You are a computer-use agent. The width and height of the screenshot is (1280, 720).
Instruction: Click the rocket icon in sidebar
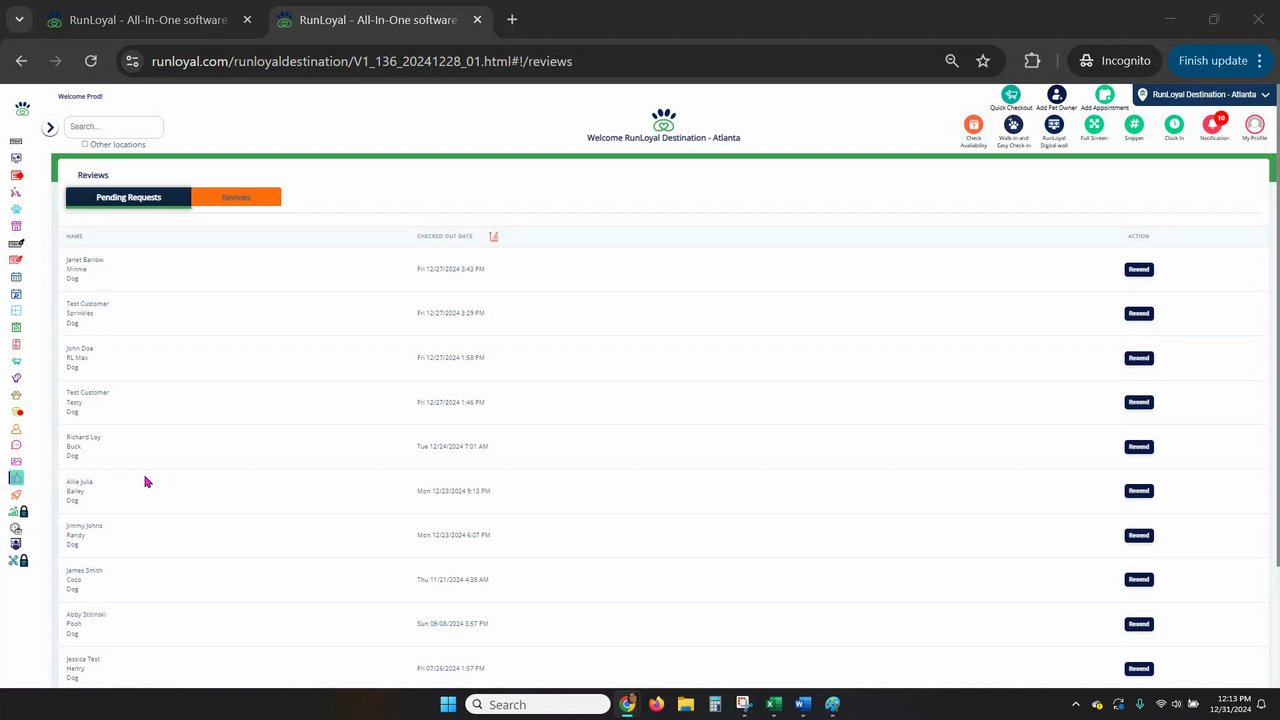16,495
